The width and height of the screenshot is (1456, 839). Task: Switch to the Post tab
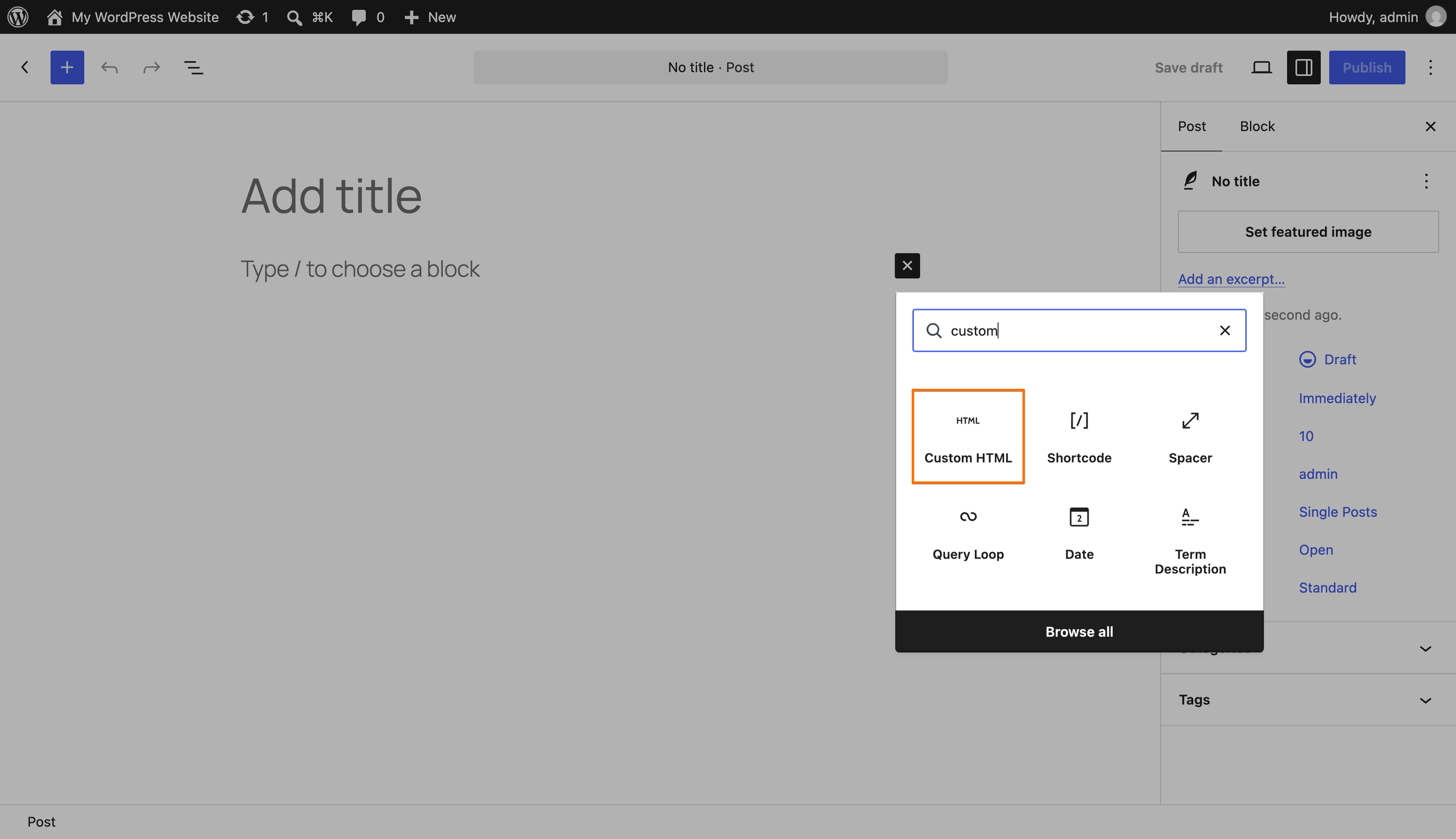click(x=1192, y=126)
